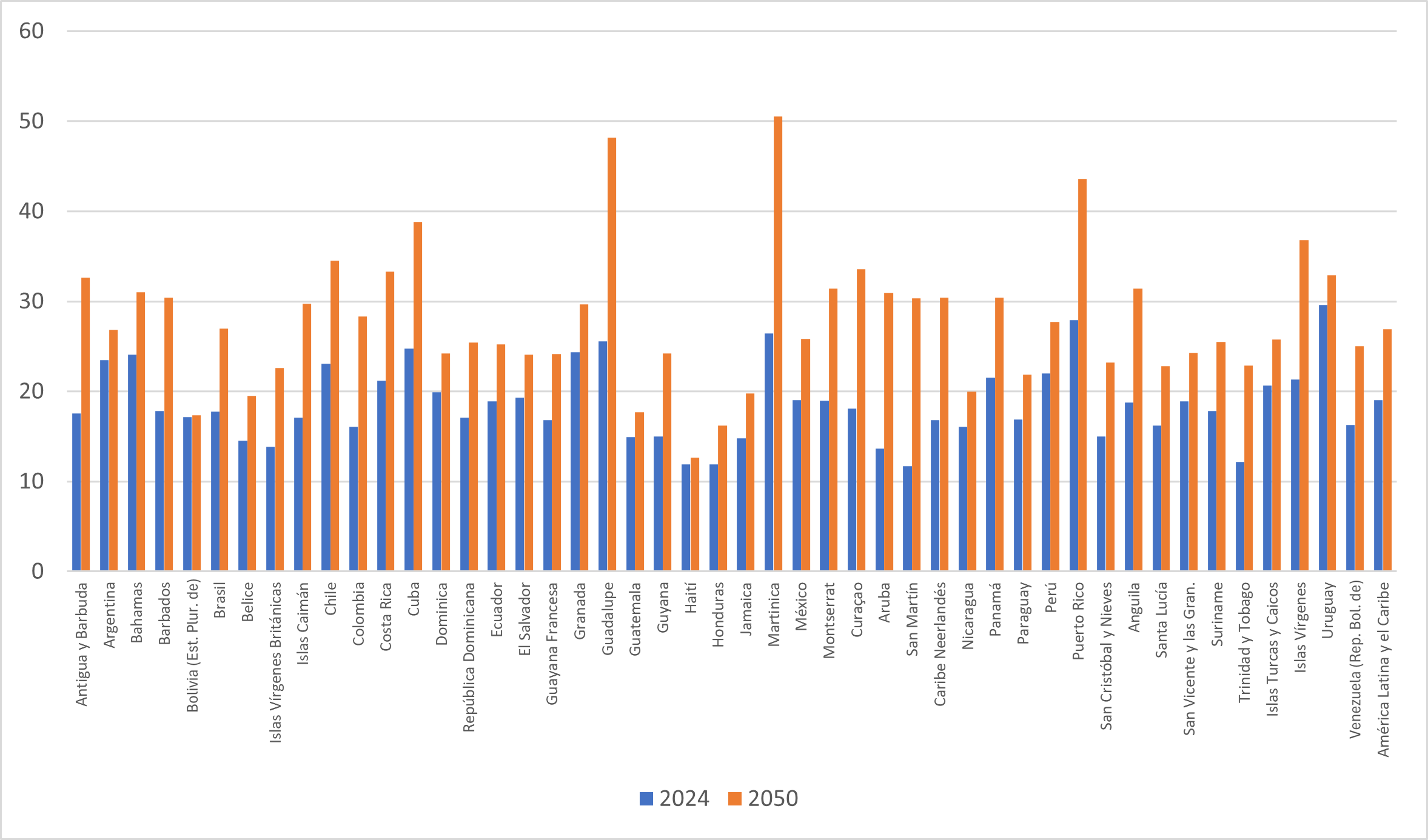
Task: Click the México axis label
Action: pyautogui.click(x=801, y=607)
